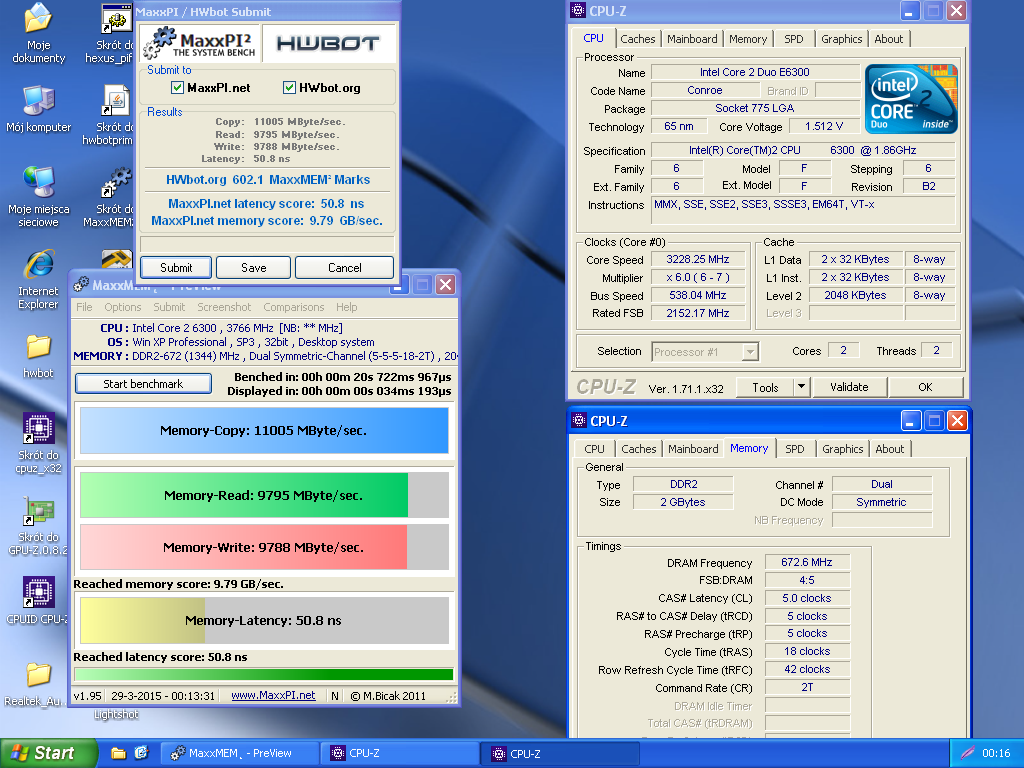Click the Memory-Write result bar

pos(264,547)
